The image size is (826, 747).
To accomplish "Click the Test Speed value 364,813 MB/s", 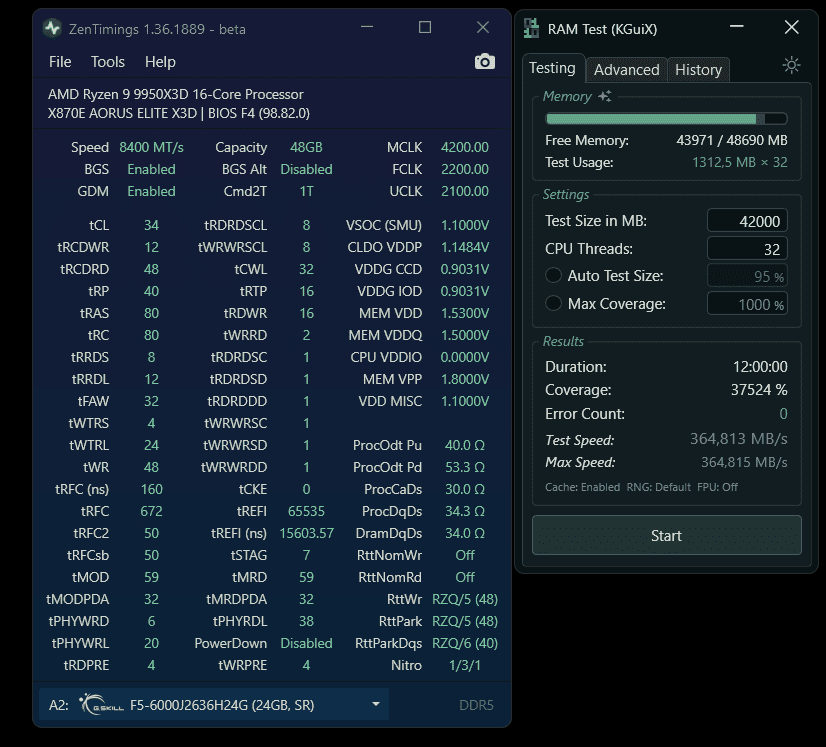I will [x=739, y=439].
